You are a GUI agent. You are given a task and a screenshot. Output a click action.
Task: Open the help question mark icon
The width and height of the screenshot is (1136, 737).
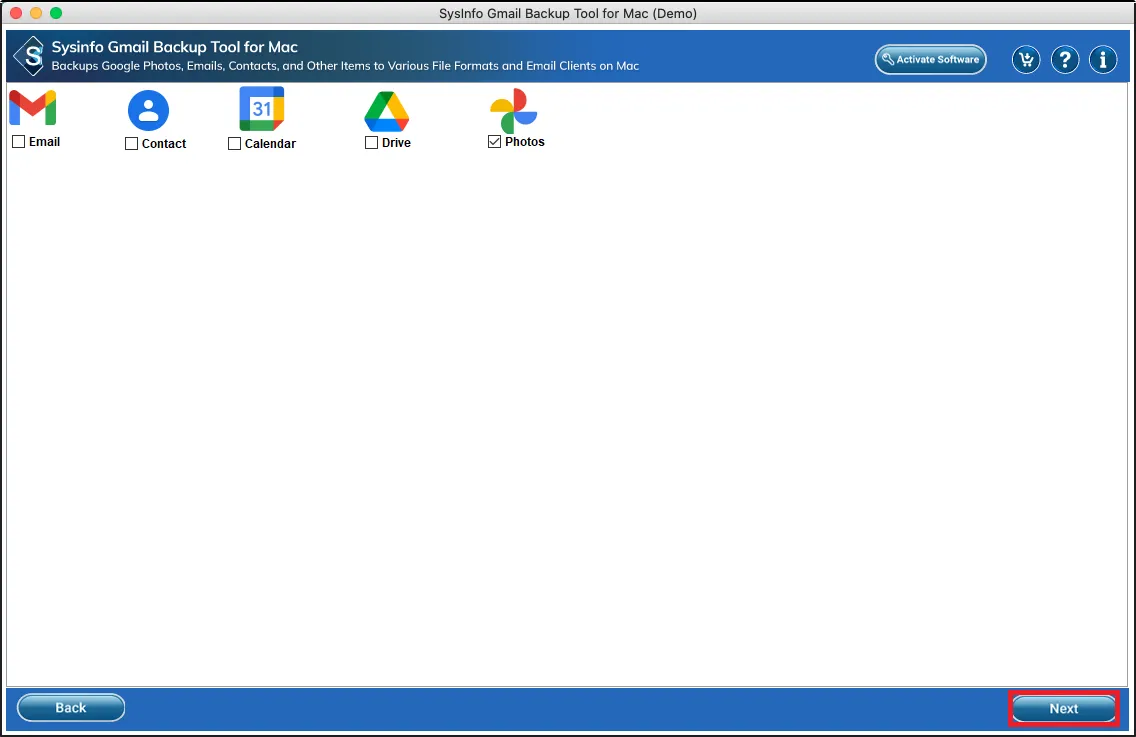[x=1065, y=60]
